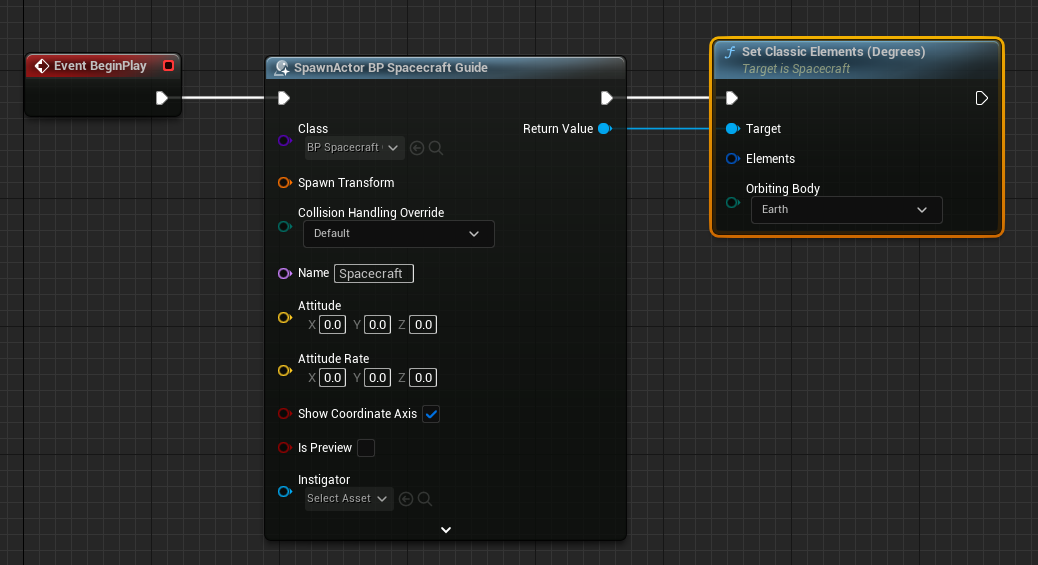Viewport: 1038px width, 565px height.
Task: Click the Return Value output pin
Action: click(x=604, y=128)
